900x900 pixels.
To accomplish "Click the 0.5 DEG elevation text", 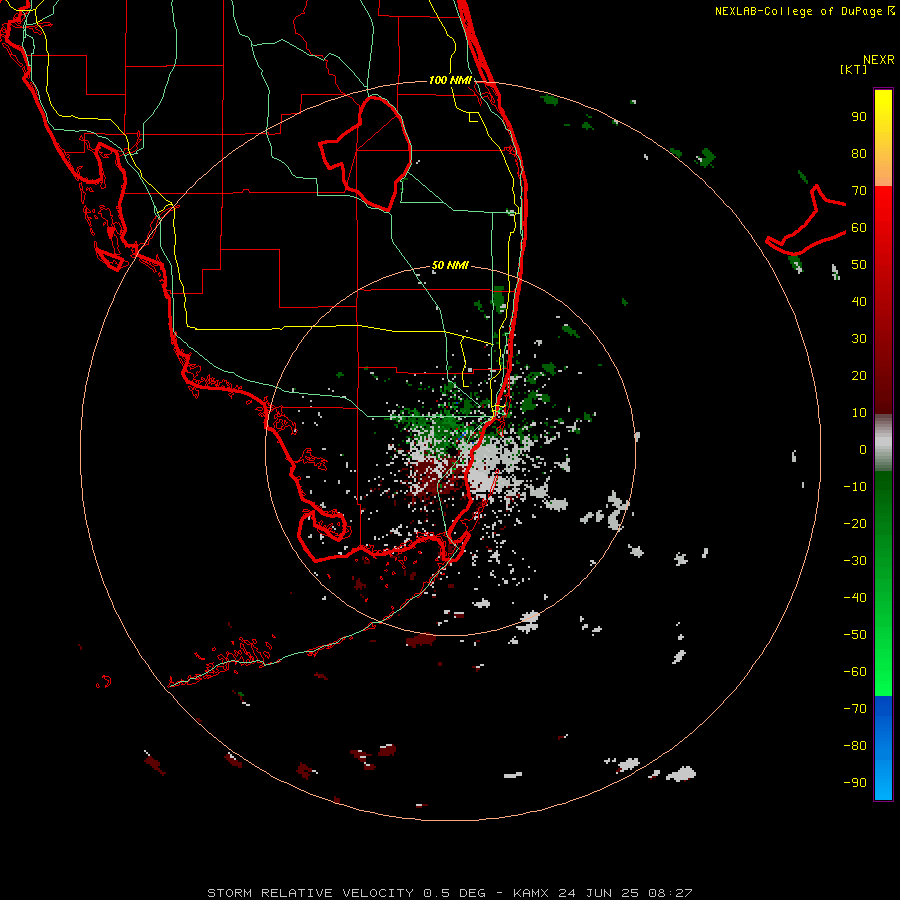I will click(x=455, y=893).
